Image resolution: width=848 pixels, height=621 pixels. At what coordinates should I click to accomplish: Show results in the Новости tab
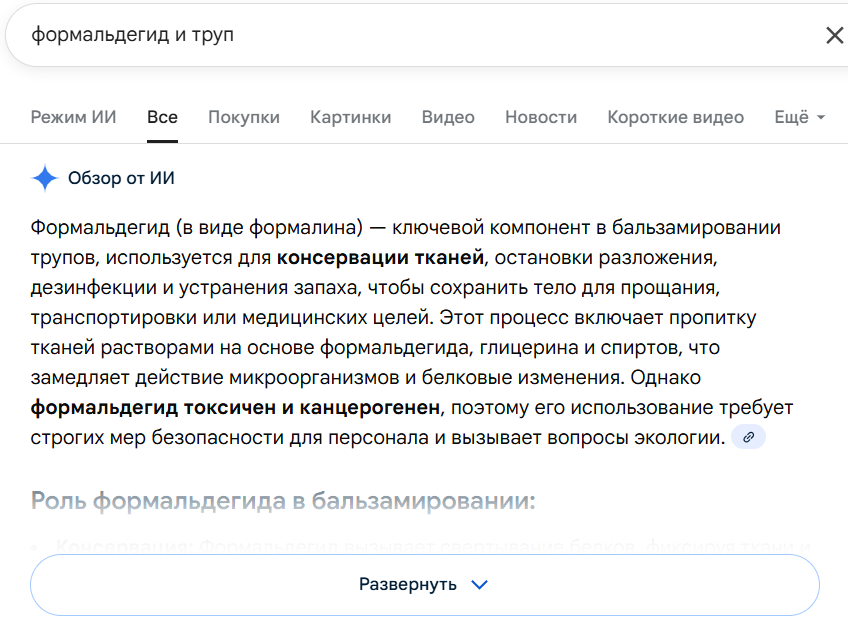click(x=541, y=117)
